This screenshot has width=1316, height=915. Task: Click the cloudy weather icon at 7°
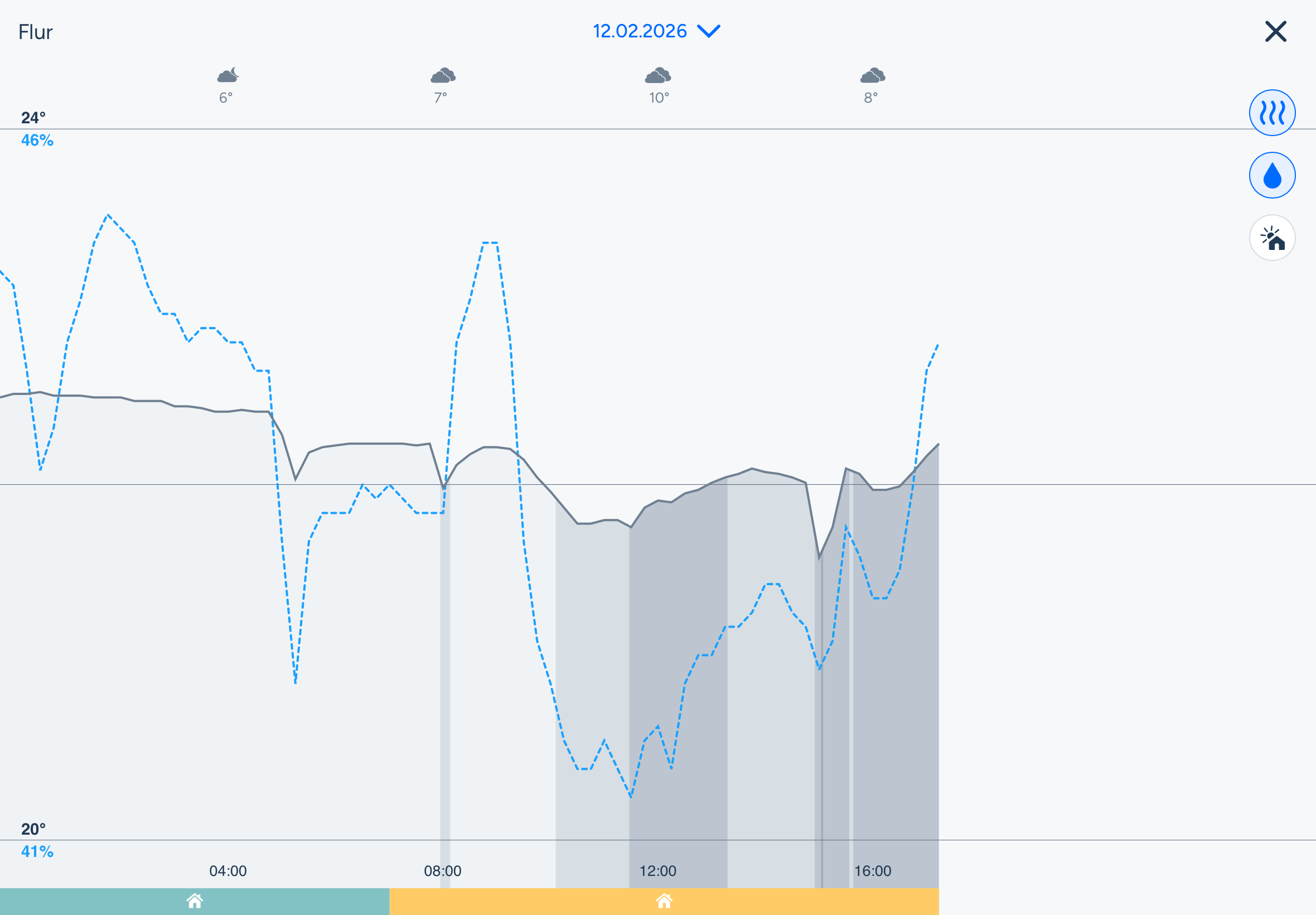click(442, 75)
